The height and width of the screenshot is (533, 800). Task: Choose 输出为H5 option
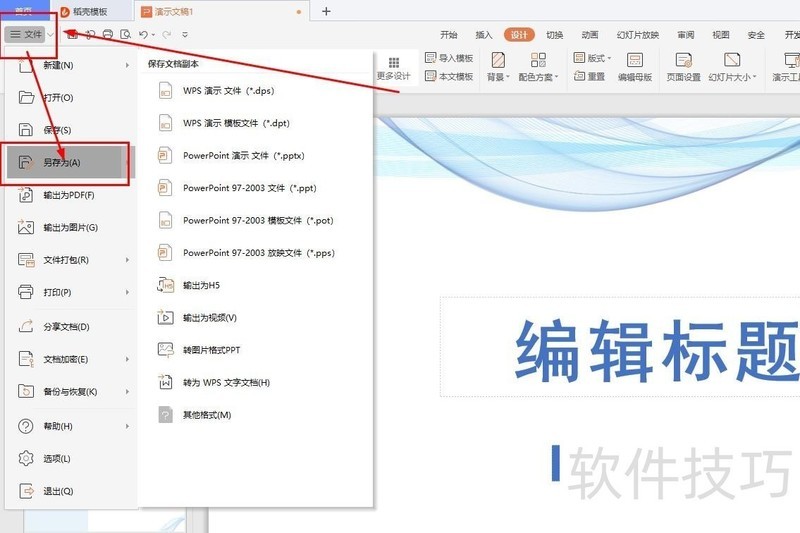[257, 285]
